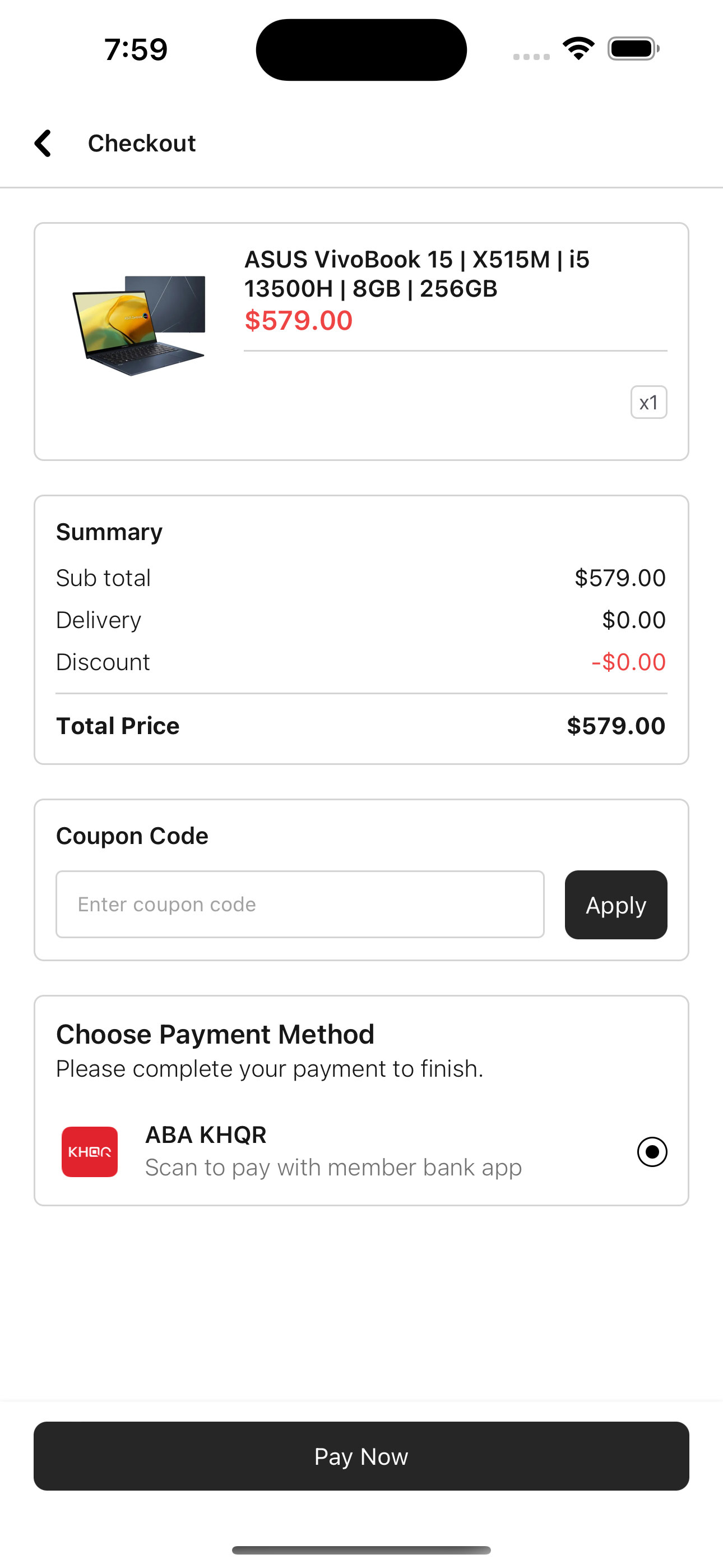Tap the Discount amount -$0.00
The image size is (723, 1568).
[629, 662]
